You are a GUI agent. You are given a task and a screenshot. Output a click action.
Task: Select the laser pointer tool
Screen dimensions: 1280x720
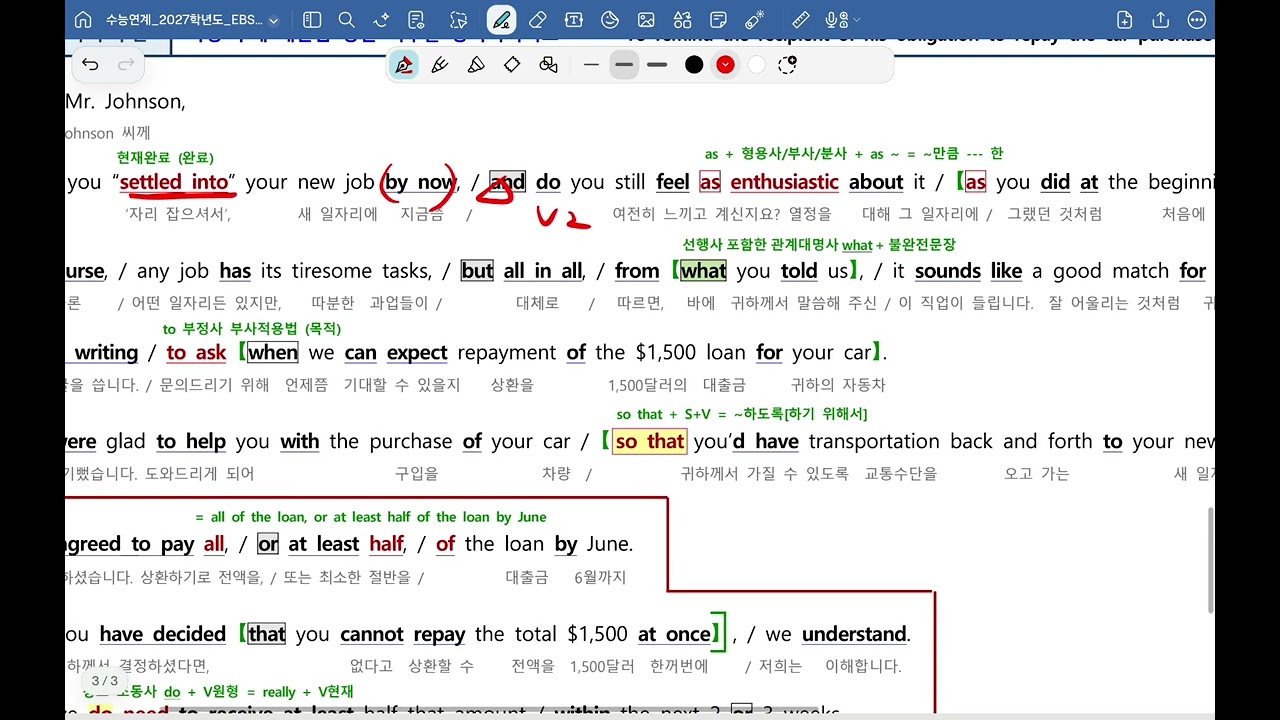pos(755,20)
